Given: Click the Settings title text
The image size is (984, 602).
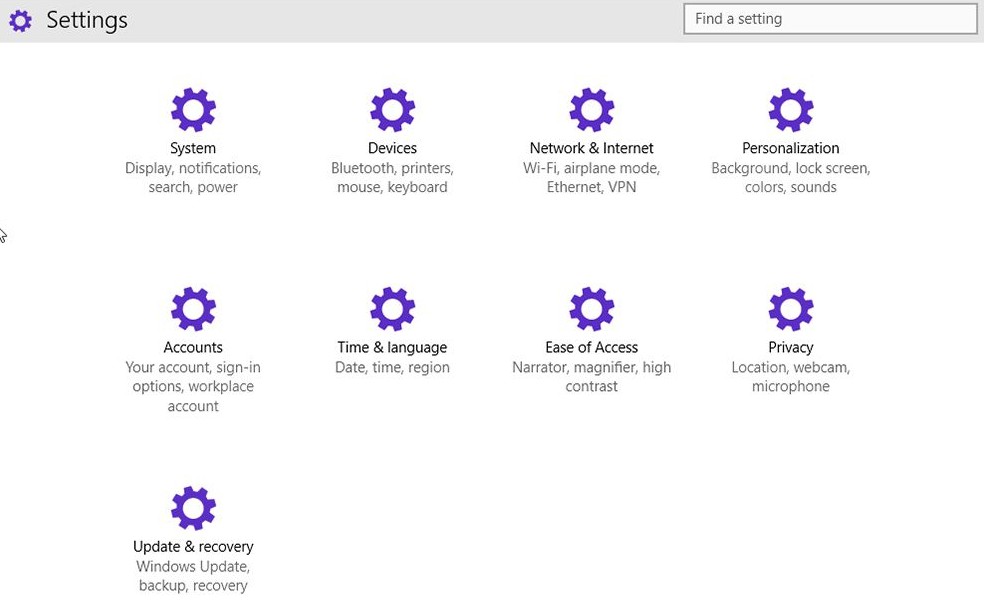Looking at the screenshot, I should pos(87,21).
